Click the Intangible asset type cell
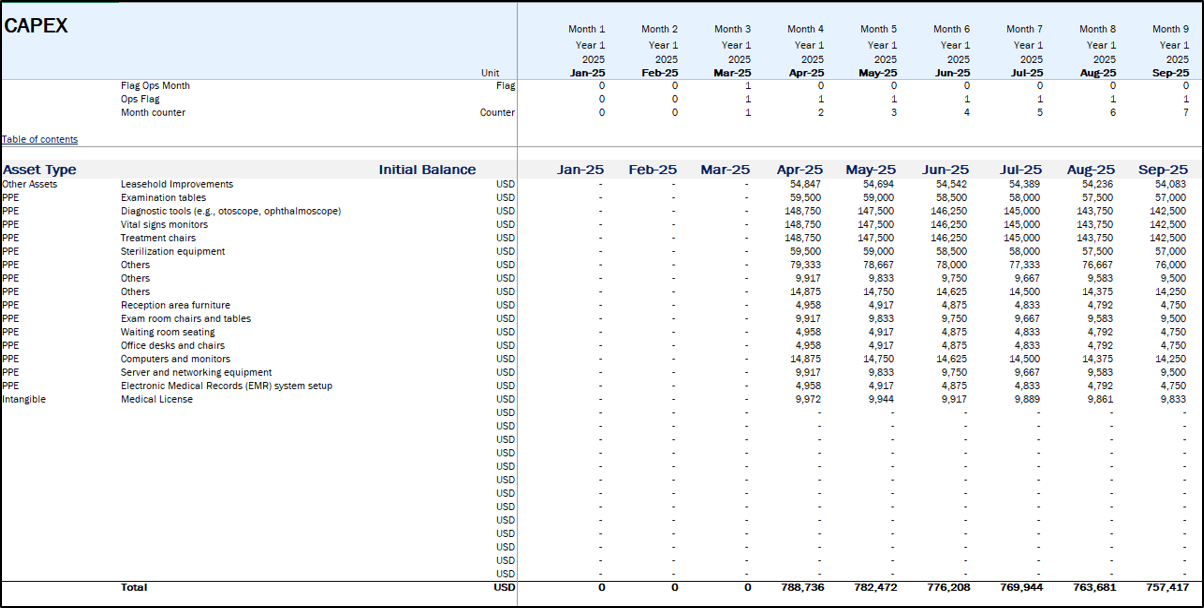Viewport: 1204px width, 608px height. pos(24,399)
